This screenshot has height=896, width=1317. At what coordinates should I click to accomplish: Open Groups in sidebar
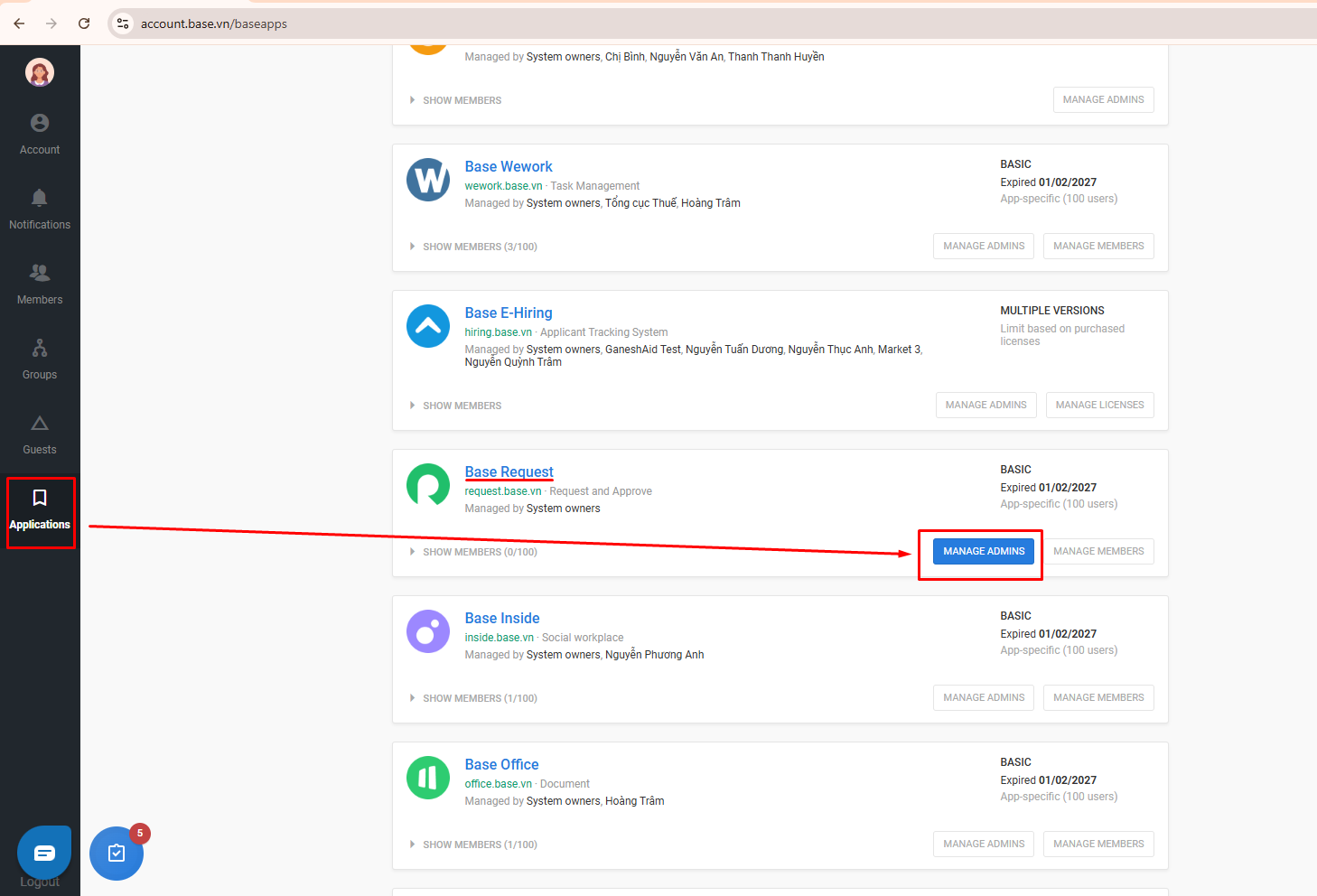[x=40, y=359]
